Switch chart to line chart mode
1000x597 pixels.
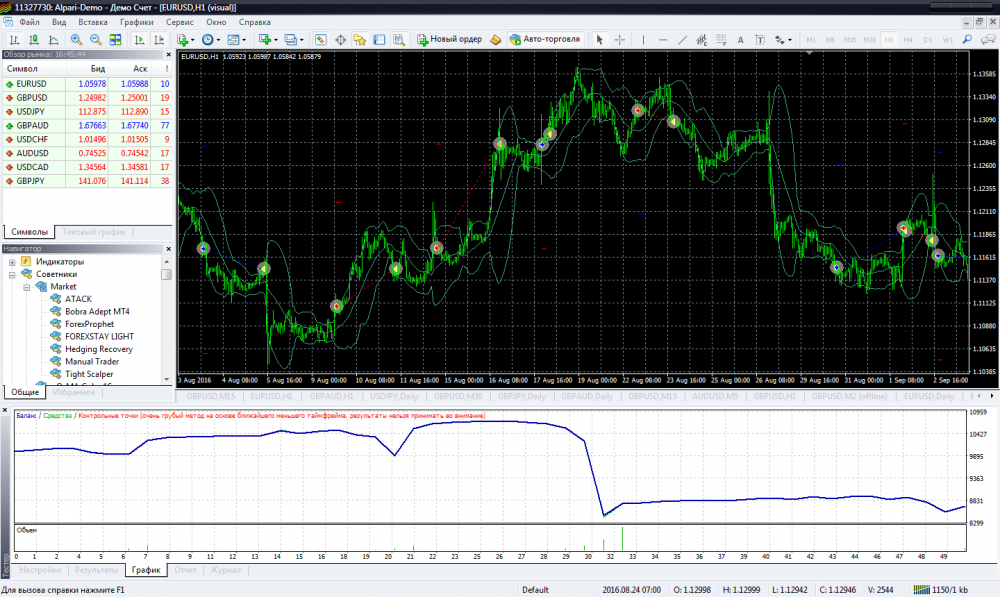[54, 40]
